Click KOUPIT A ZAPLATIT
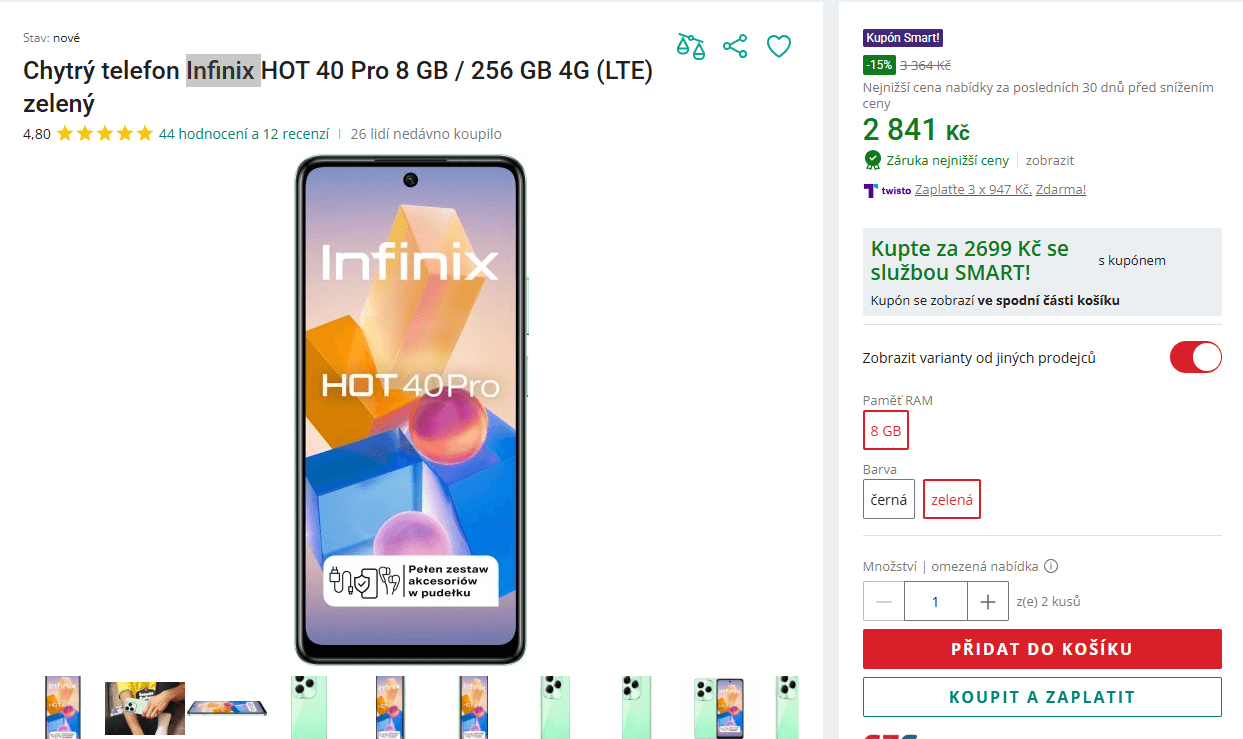 pos(1042,697)
